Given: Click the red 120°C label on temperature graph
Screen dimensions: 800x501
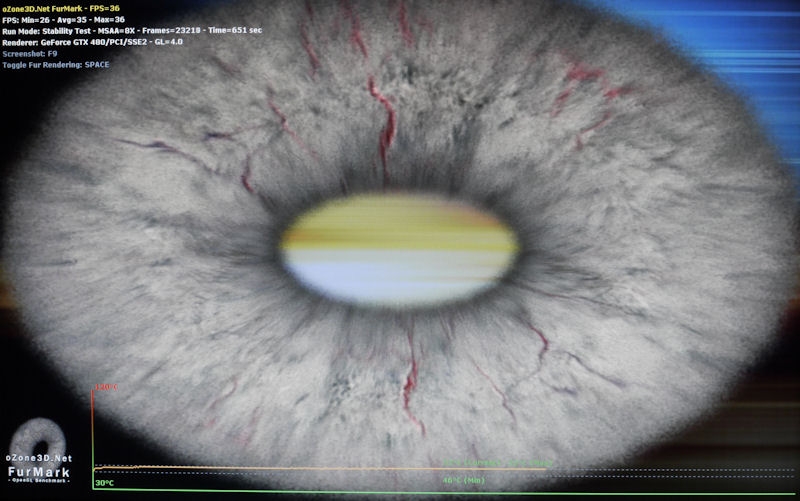Looking at the screenshot, I should [x=106, y=387].
